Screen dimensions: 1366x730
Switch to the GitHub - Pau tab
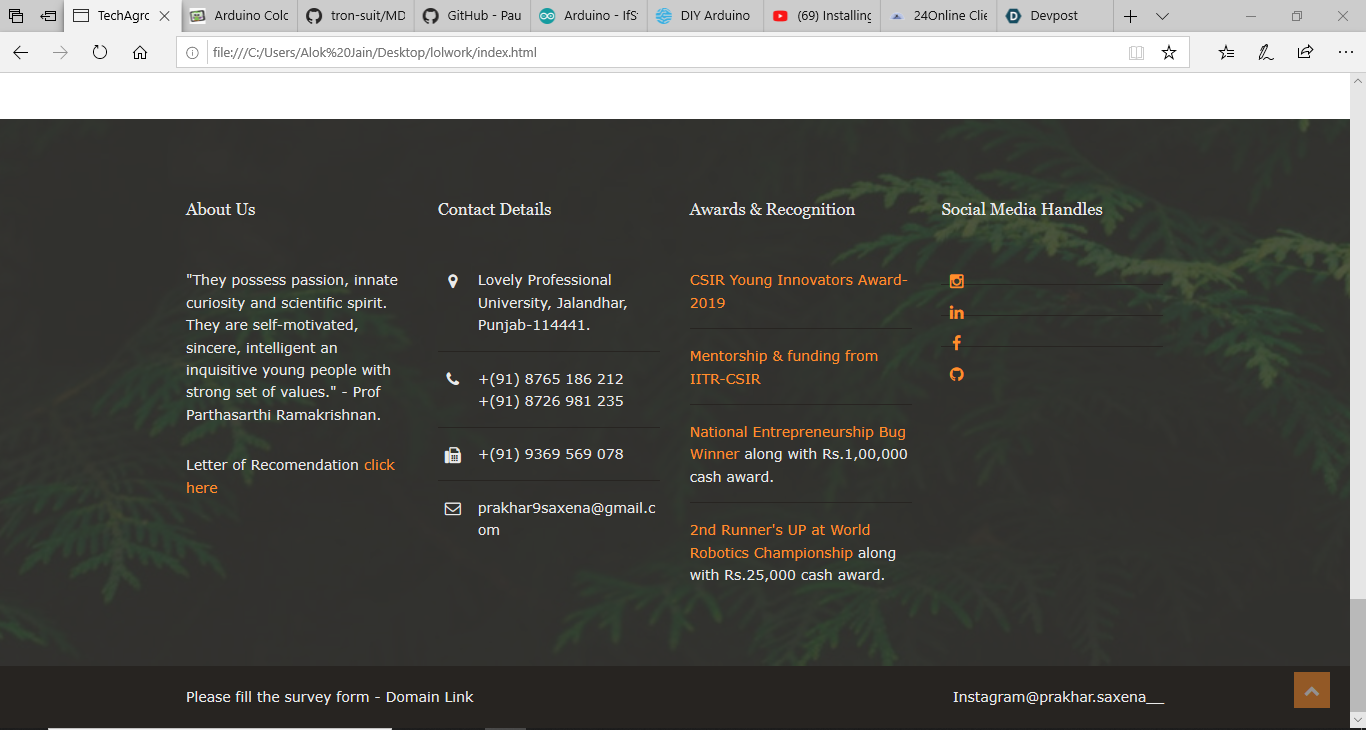(472, 16)
